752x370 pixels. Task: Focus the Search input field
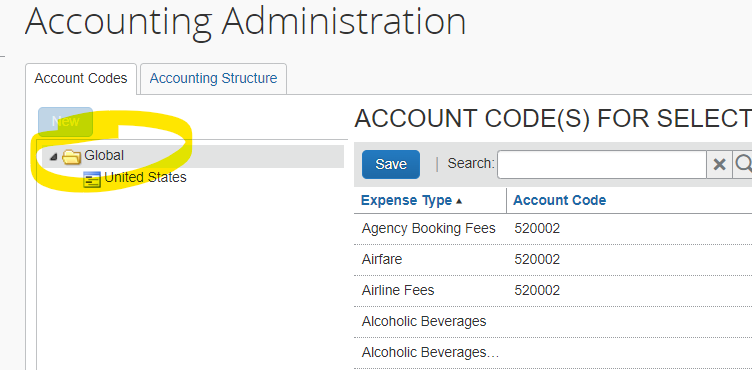(x=602, y=165)
